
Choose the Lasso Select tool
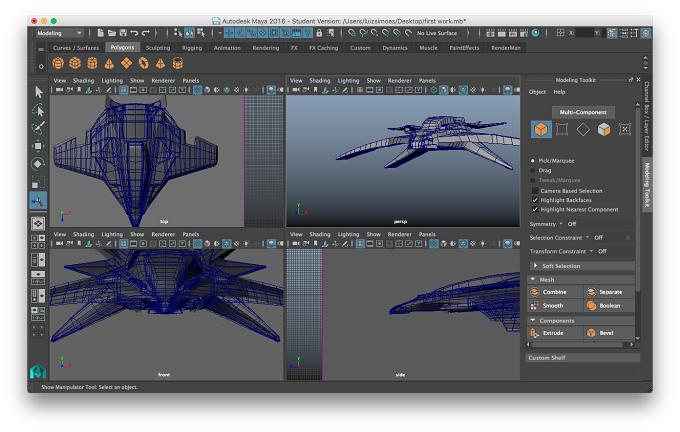pyautogui.click(x=39, y=110)
